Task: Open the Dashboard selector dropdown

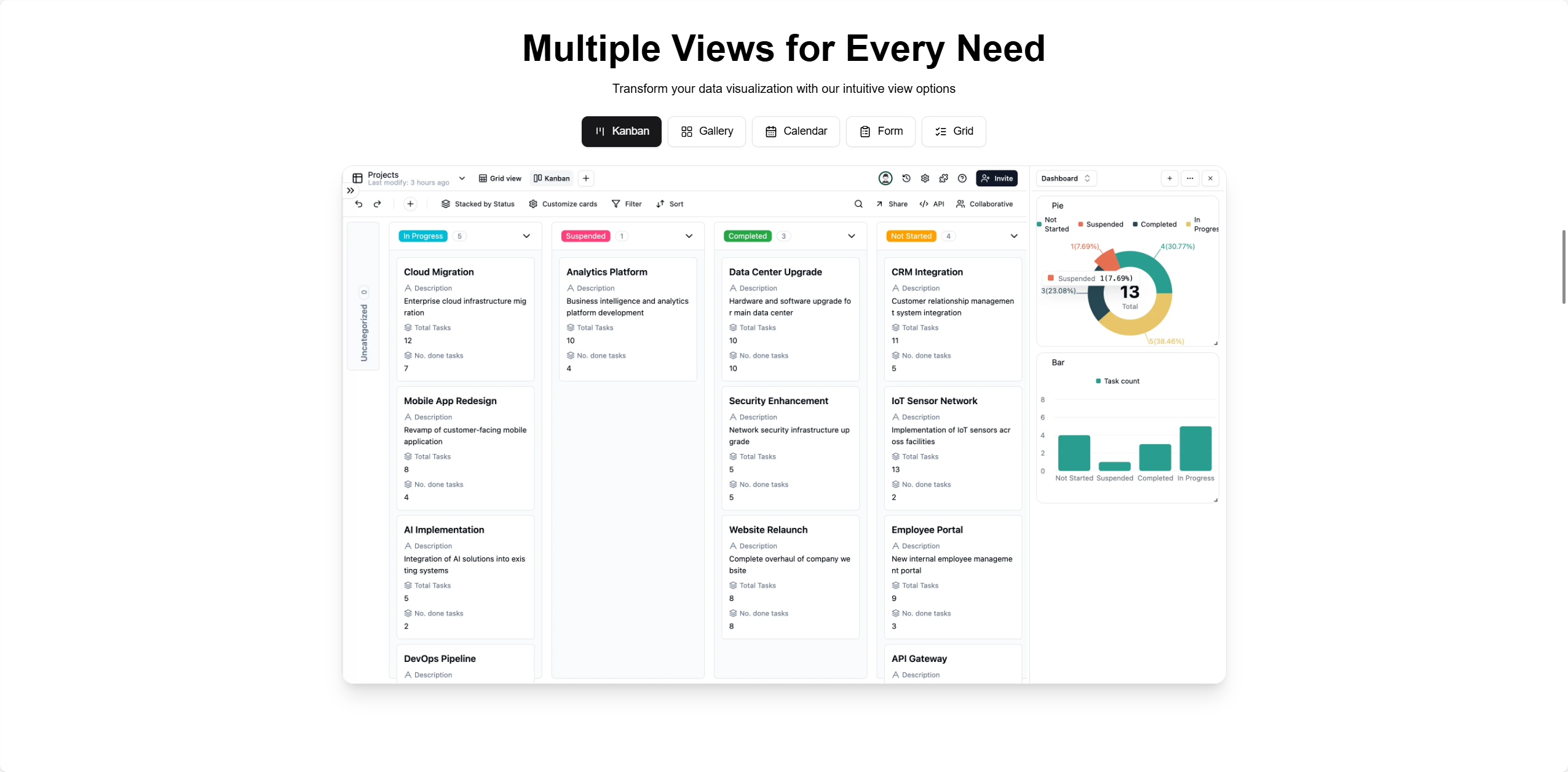Action: [x=1066, y=178]
